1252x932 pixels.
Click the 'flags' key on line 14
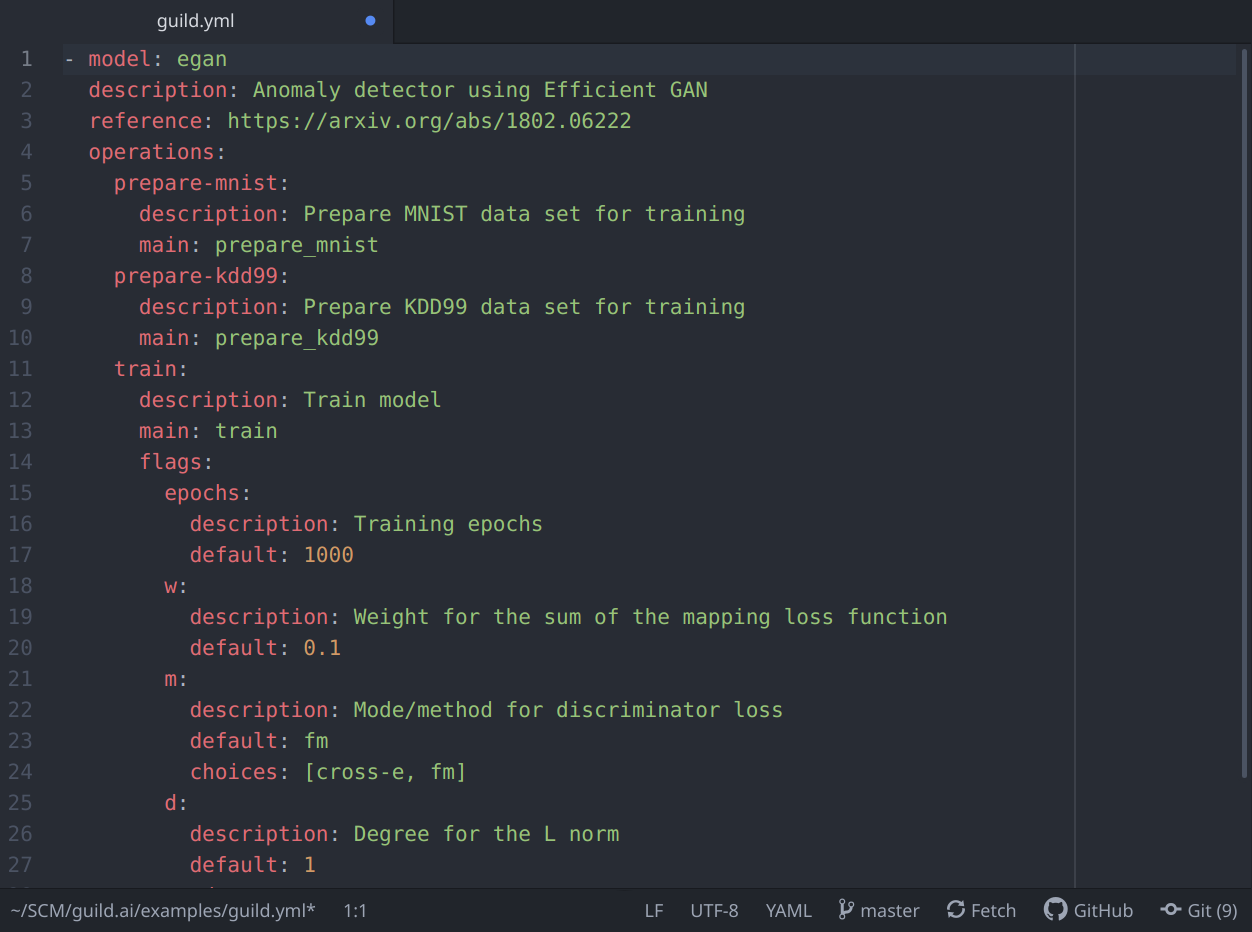[x=170, y=462]
